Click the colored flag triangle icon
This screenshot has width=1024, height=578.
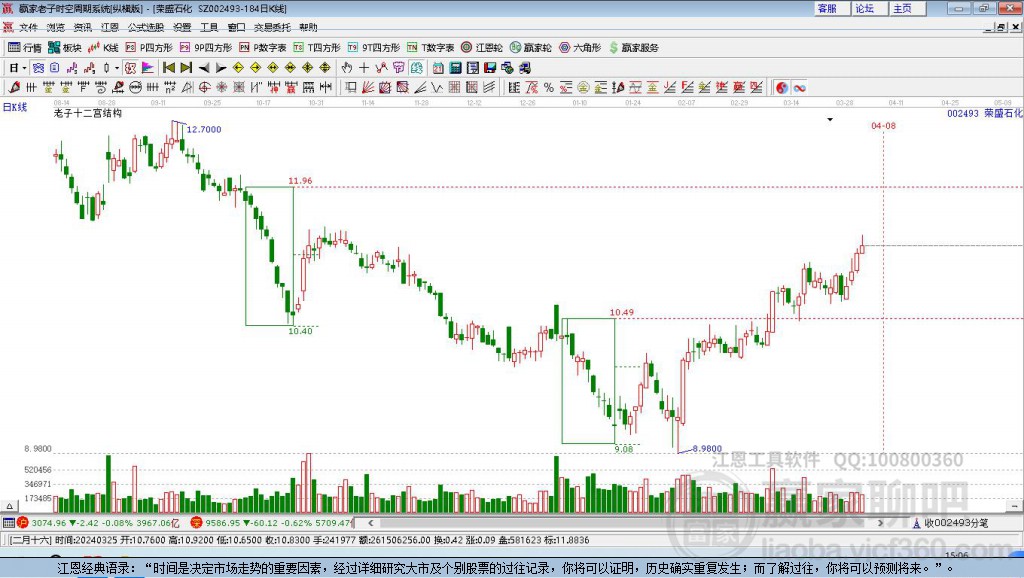[x=148, y=68]
